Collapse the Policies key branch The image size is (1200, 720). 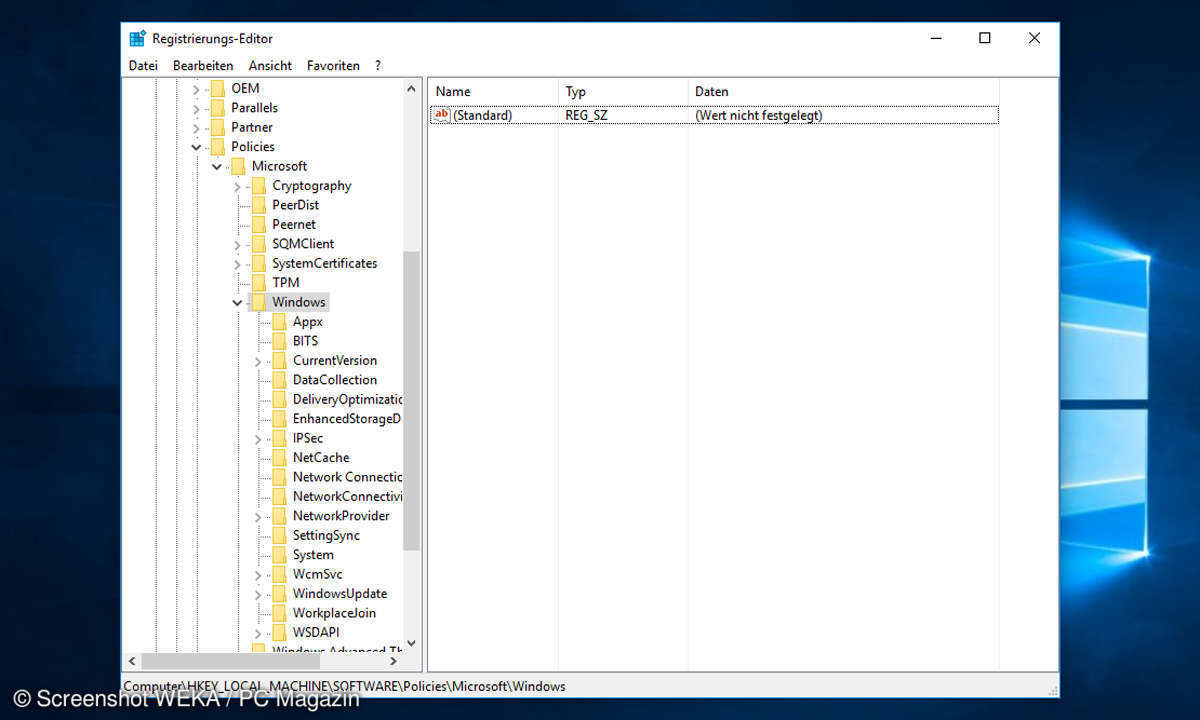coord(196,147)
